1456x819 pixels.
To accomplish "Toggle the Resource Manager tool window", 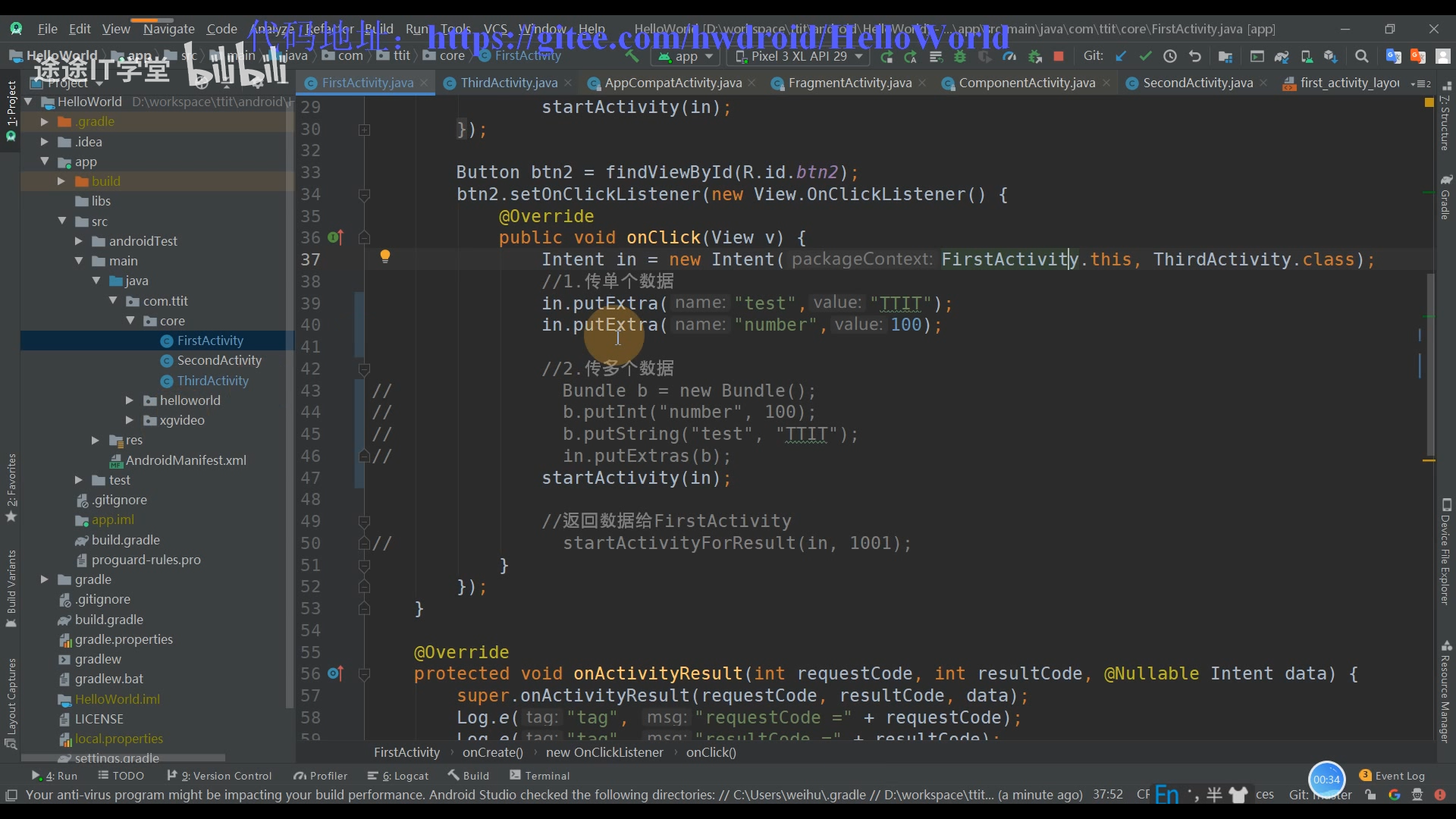I will pos(1445,692).
